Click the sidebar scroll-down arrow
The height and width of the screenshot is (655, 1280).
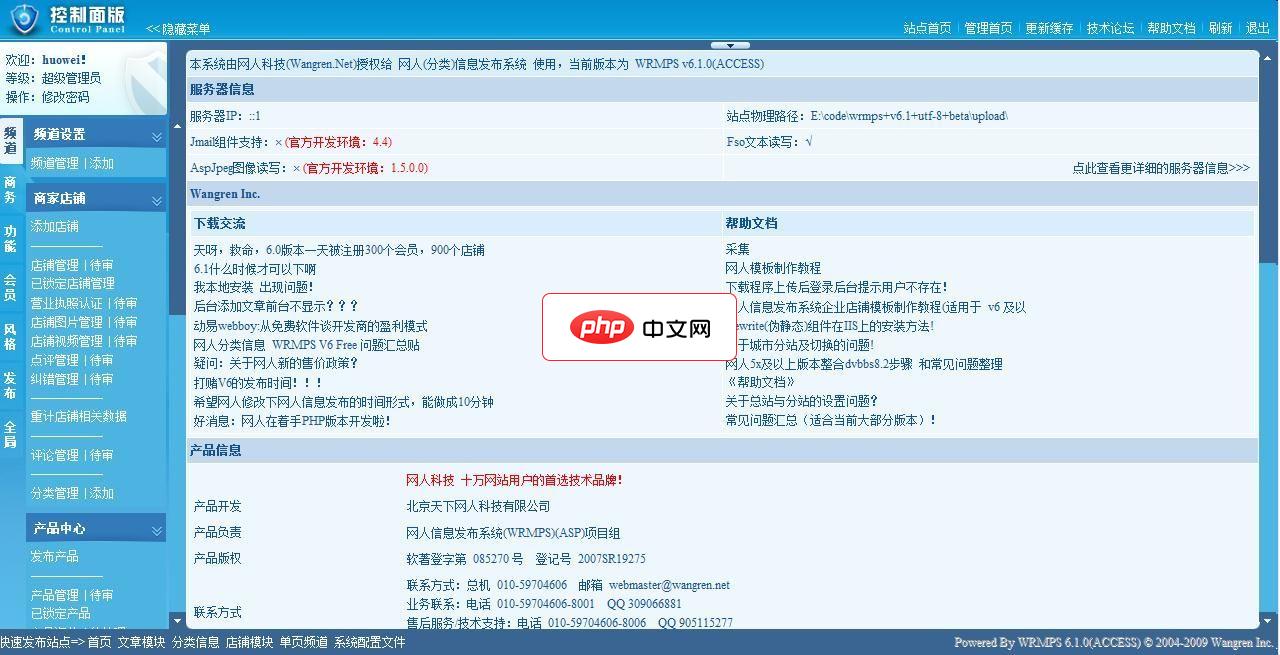(178, 623)
